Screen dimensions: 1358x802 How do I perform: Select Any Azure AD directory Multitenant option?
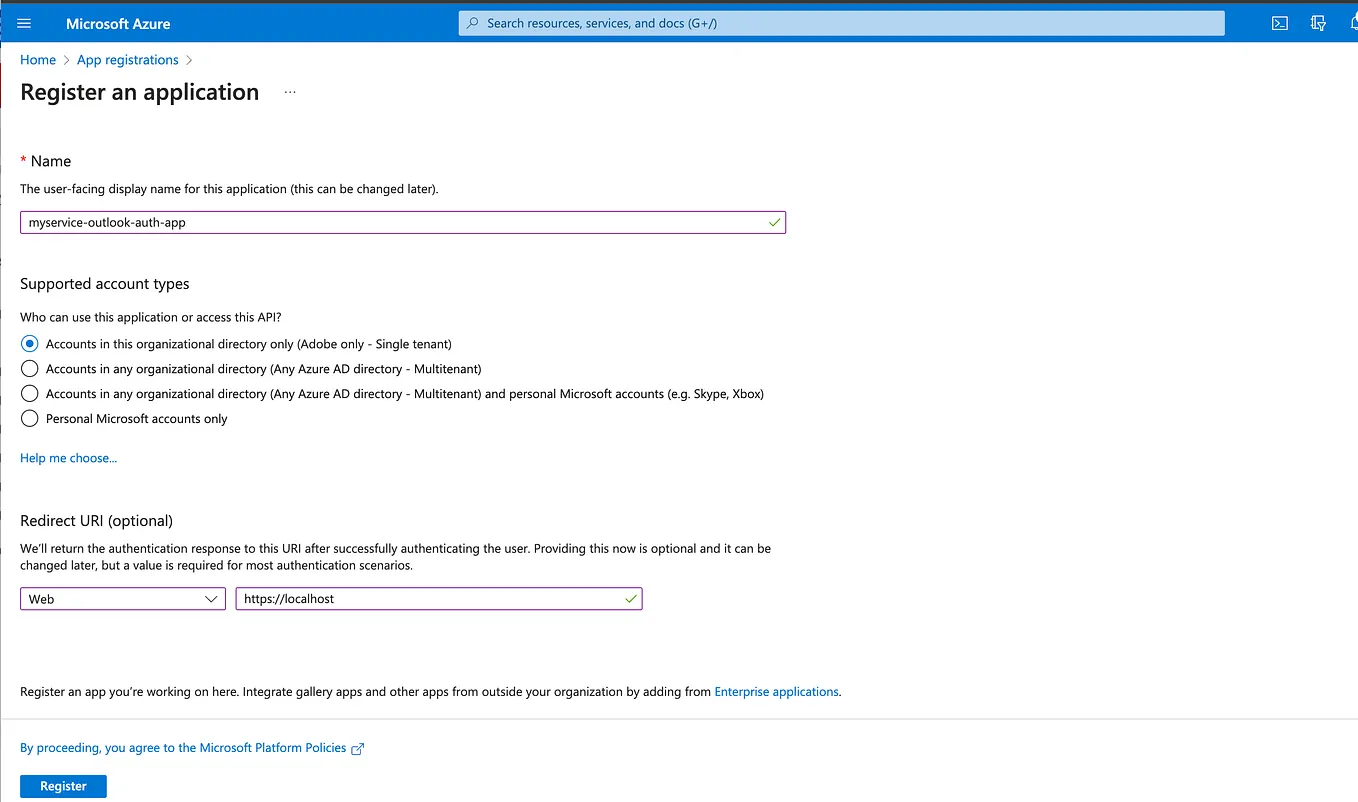[x=29, y=369]
